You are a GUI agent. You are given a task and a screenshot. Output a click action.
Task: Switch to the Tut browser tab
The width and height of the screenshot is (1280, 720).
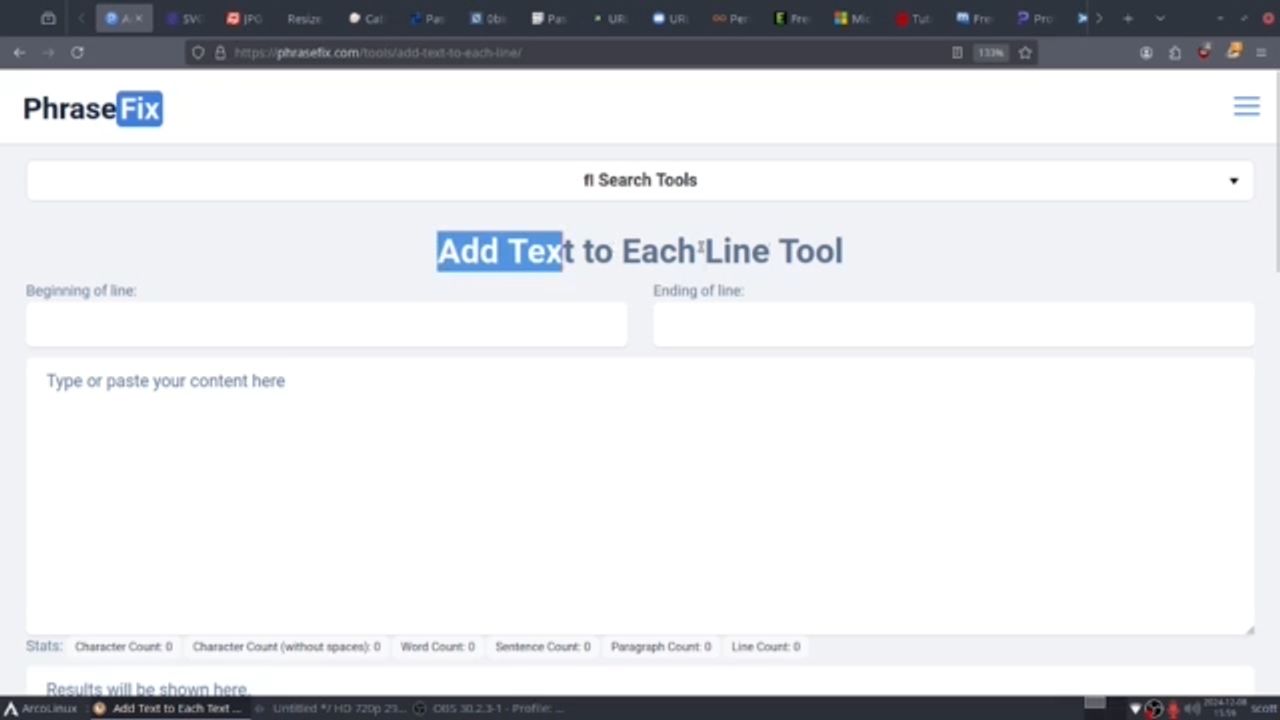(x=912, y=18)
